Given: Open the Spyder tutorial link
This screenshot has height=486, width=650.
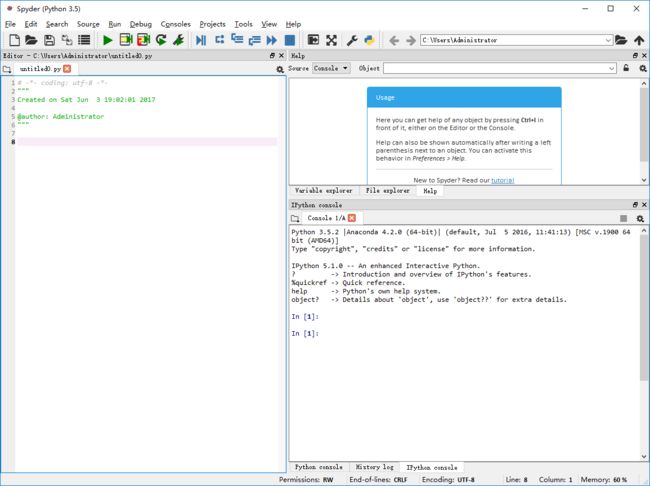Looking at the screenshot, I should click(502, 180).
